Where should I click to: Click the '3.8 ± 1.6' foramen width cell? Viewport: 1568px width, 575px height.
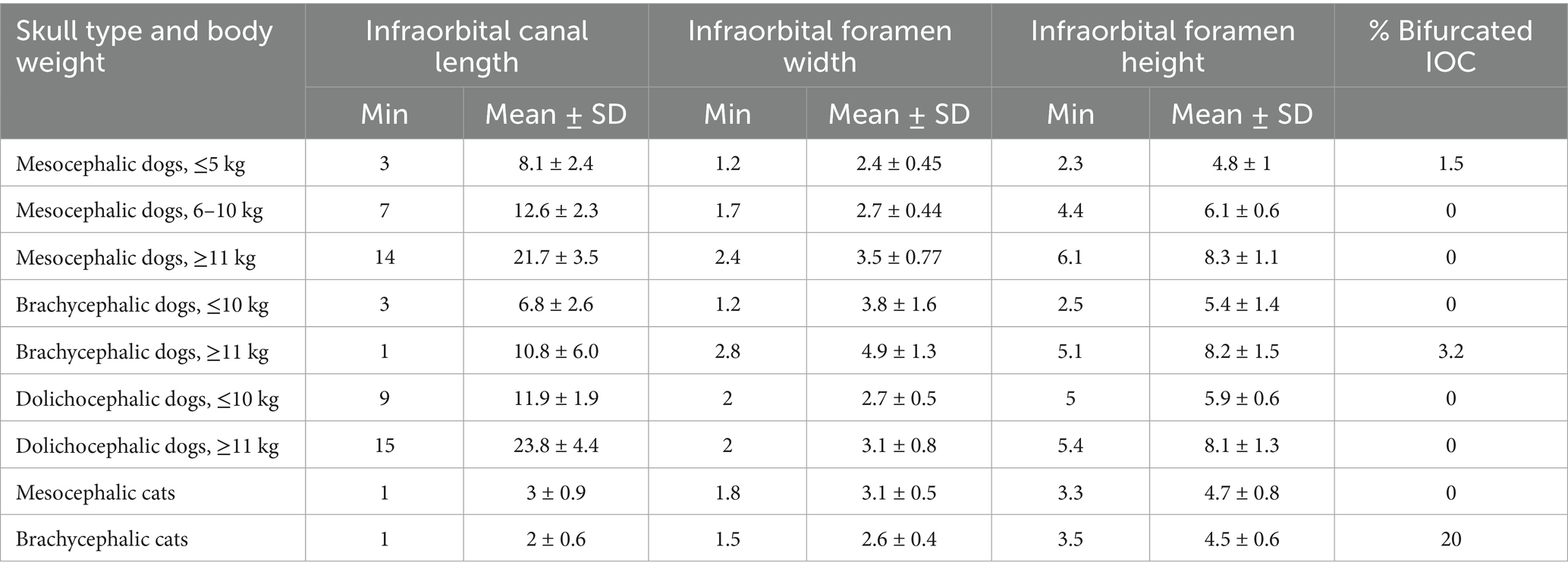coord(899,304)
